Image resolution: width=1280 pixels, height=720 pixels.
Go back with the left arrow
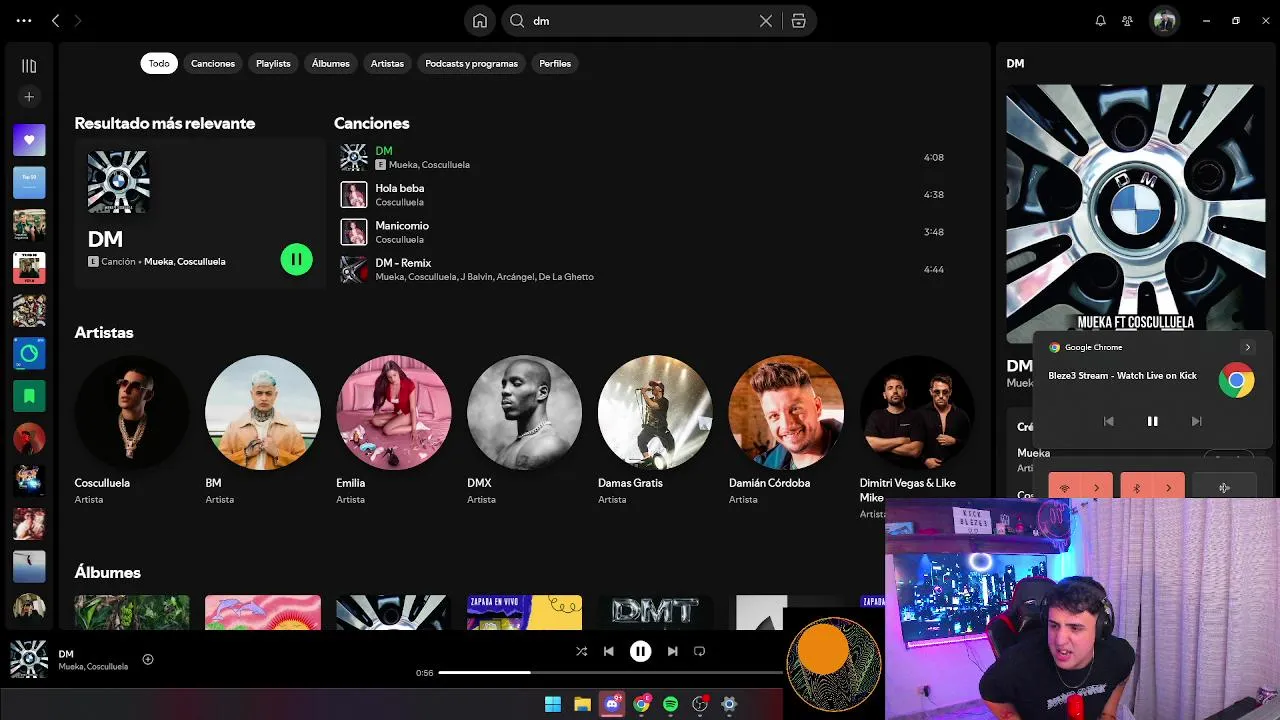click(56, 20)
